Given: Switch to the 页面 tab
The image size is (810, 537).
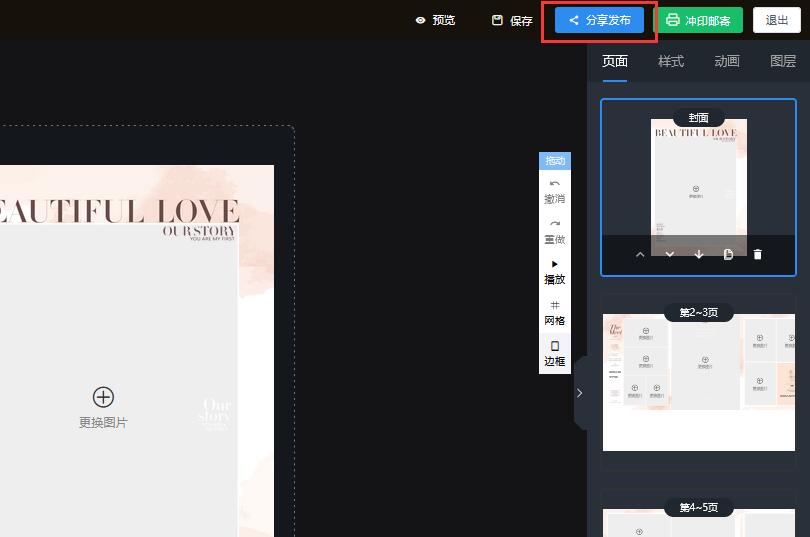Looking at the screenshot, I should coord(615,61).
